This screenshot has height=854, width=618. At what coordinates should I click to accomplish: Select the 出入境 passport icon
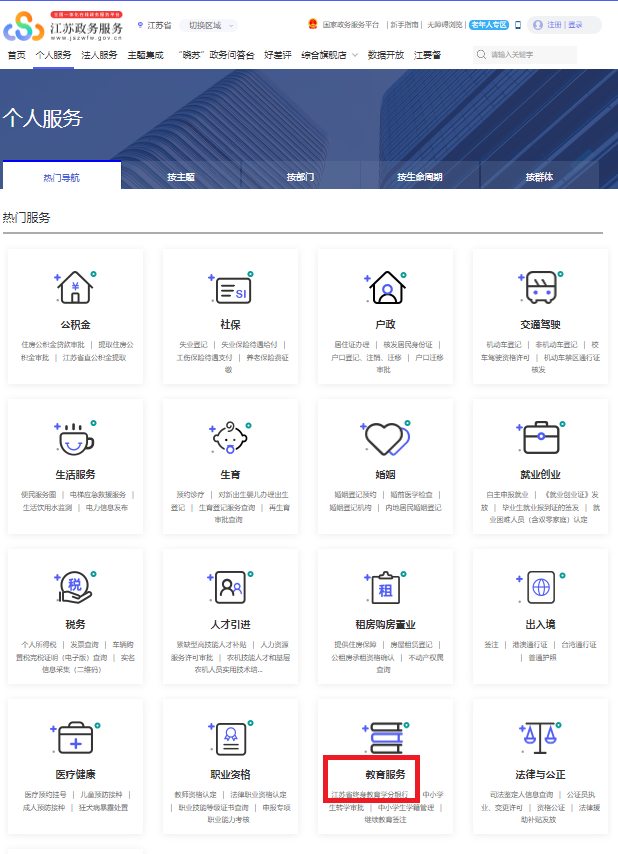540,587
